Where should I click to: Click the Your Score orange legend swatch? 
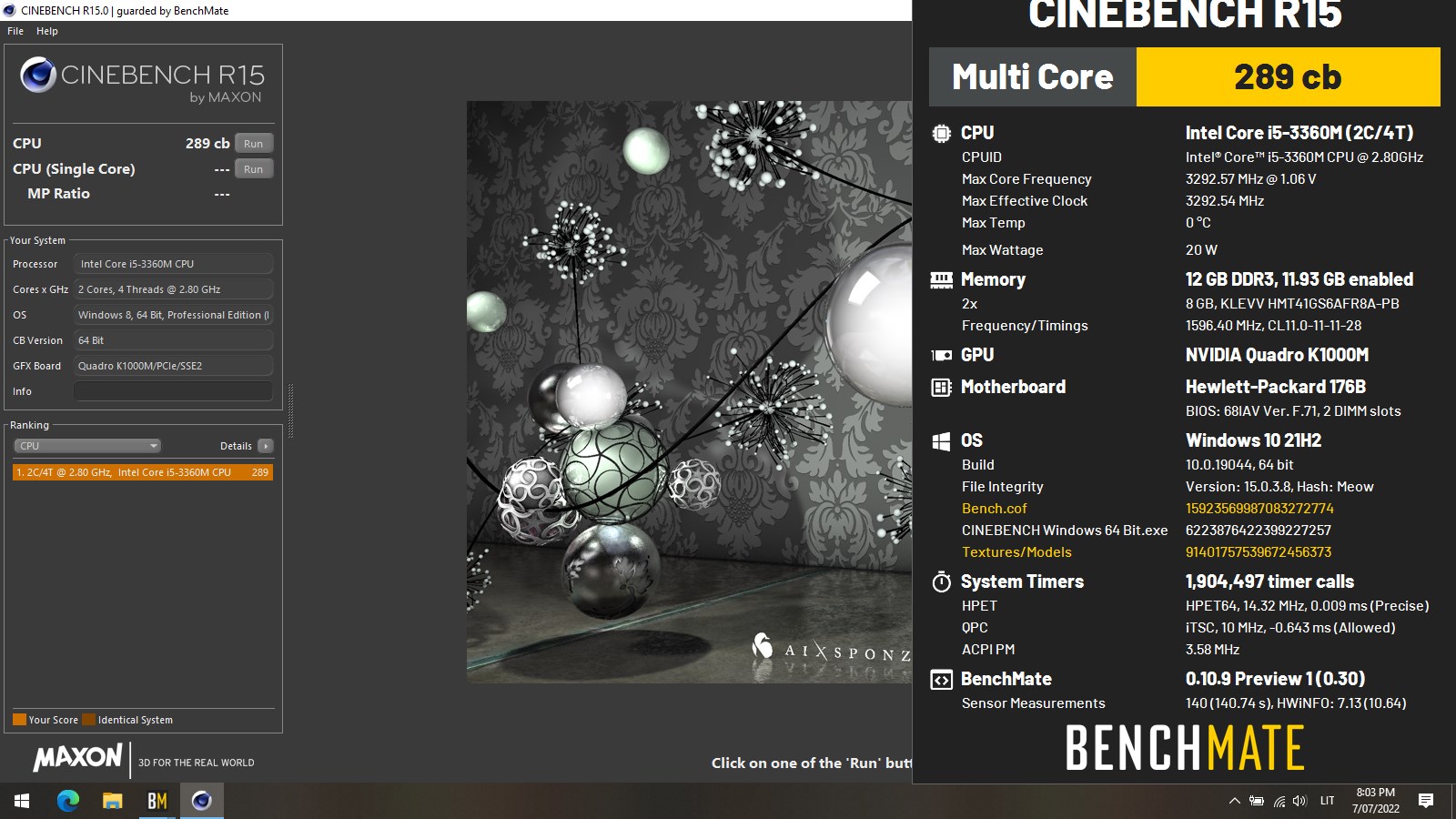click(x=19, y=720)
